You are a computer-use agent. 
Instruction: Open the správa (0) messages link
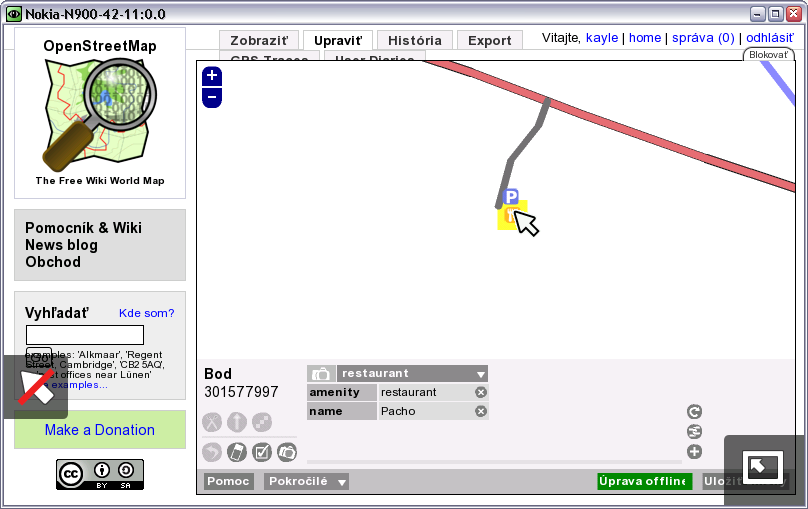pos(703,38)
